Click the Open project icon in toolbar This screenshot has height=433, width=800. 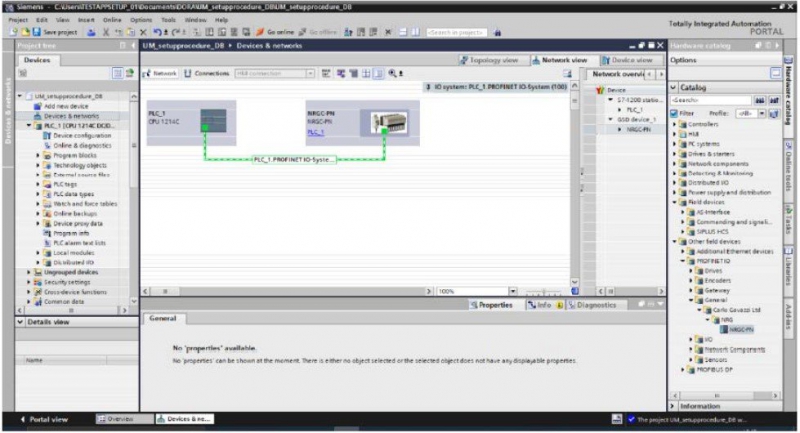click(25, 32)
